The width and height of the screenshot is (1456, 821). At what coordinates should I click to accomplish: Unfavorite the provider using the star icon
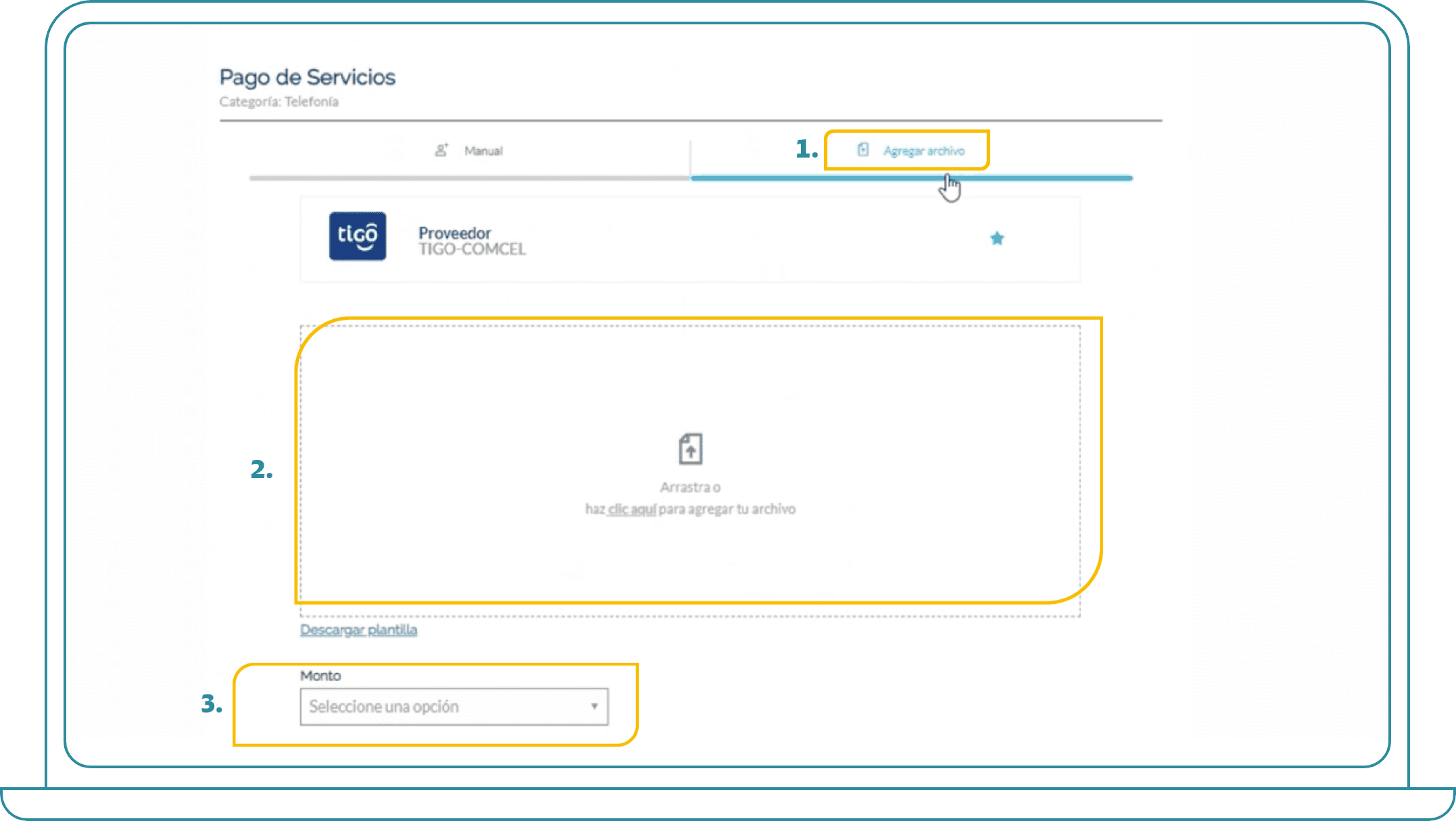coord(997,238)
